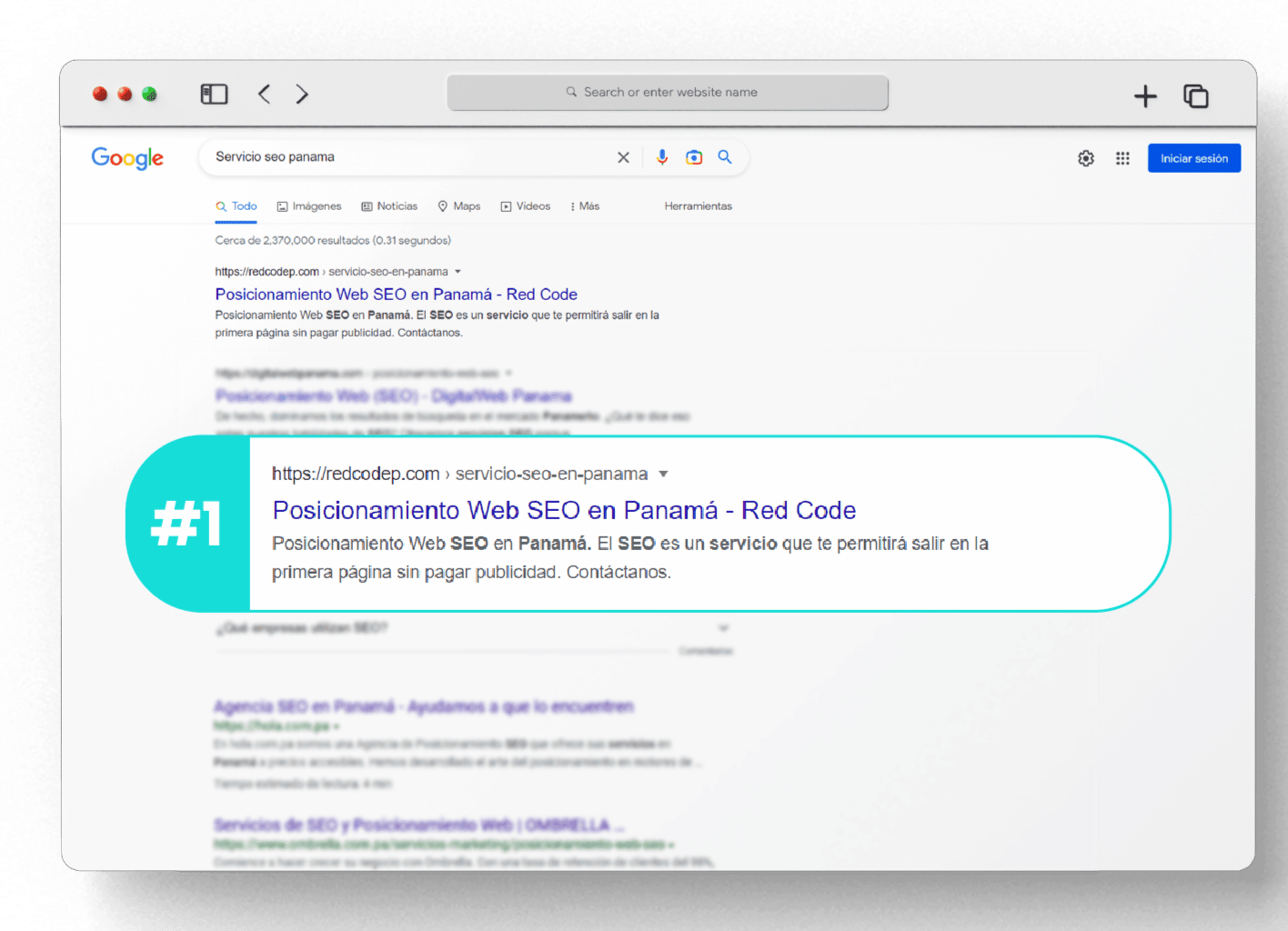The image size is (1288, 931).
Task: Open 'Posicionamiento Web SEO en Panamá - Red Code'
Action: tap(395, 294)
